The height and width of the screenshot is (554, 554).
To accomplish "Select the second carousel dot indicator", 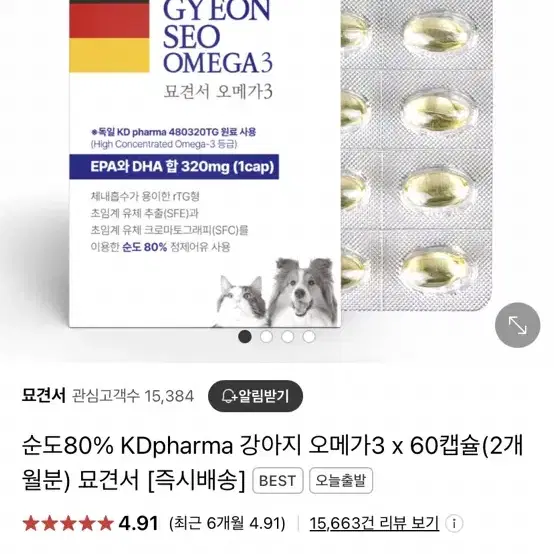I will pyautogui.click(x=266, y=337).
